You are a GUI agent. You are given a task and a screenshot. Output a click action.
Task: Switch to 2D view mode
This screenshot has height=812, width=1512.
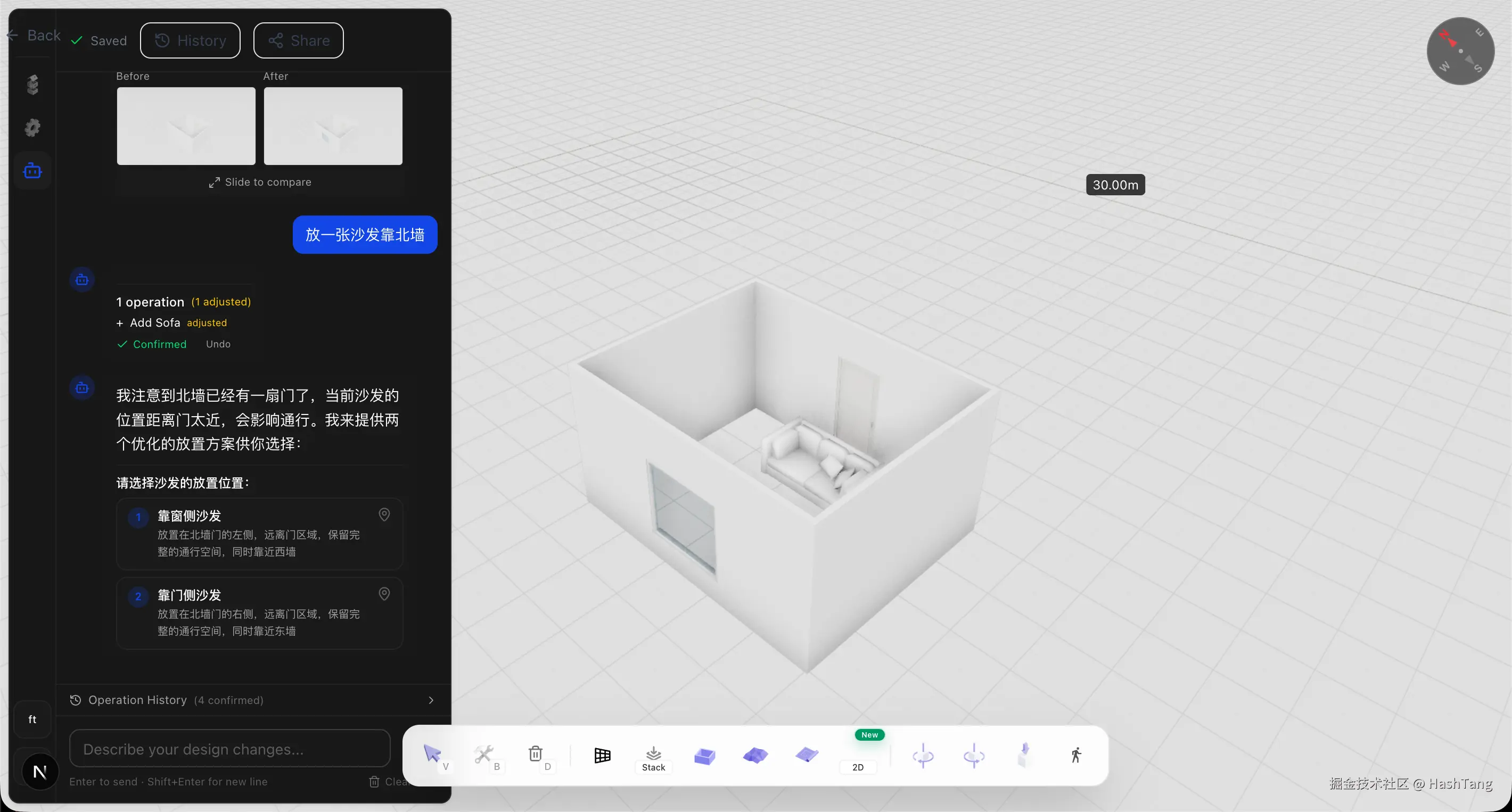(x=858, y=766)
